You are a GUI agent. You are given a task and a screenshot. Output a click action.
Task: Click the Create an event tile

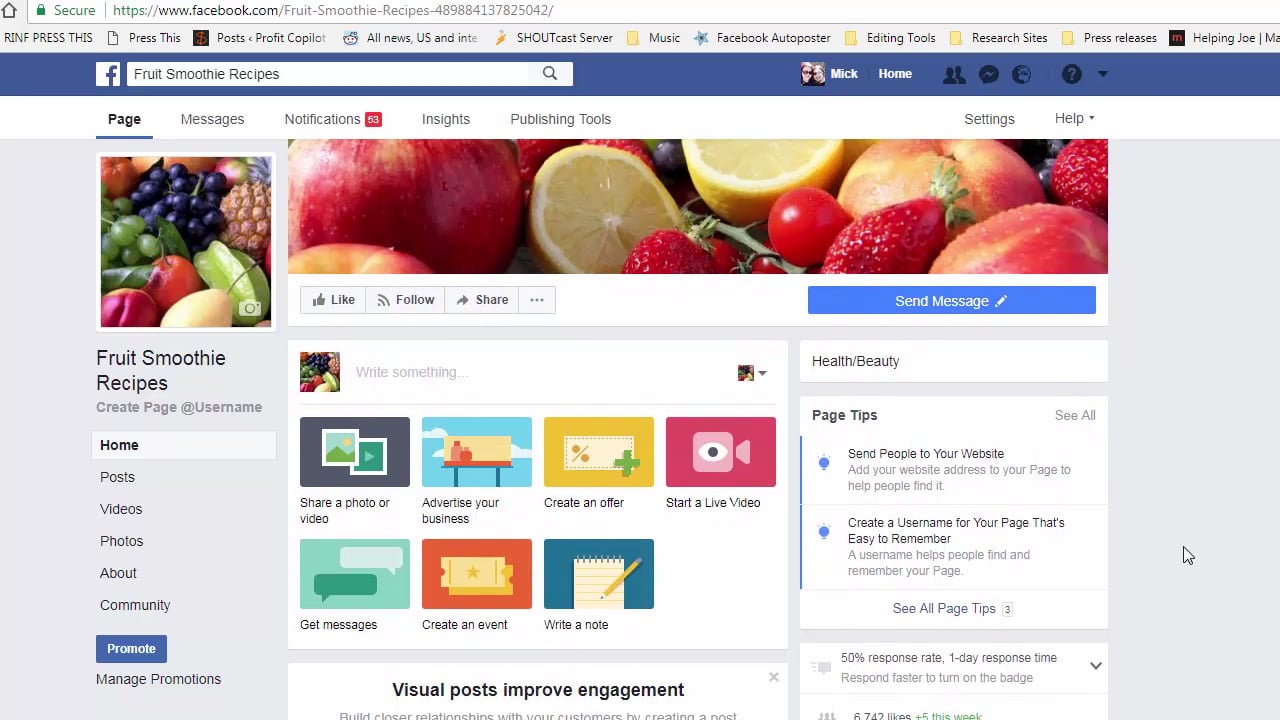point(477,574)
